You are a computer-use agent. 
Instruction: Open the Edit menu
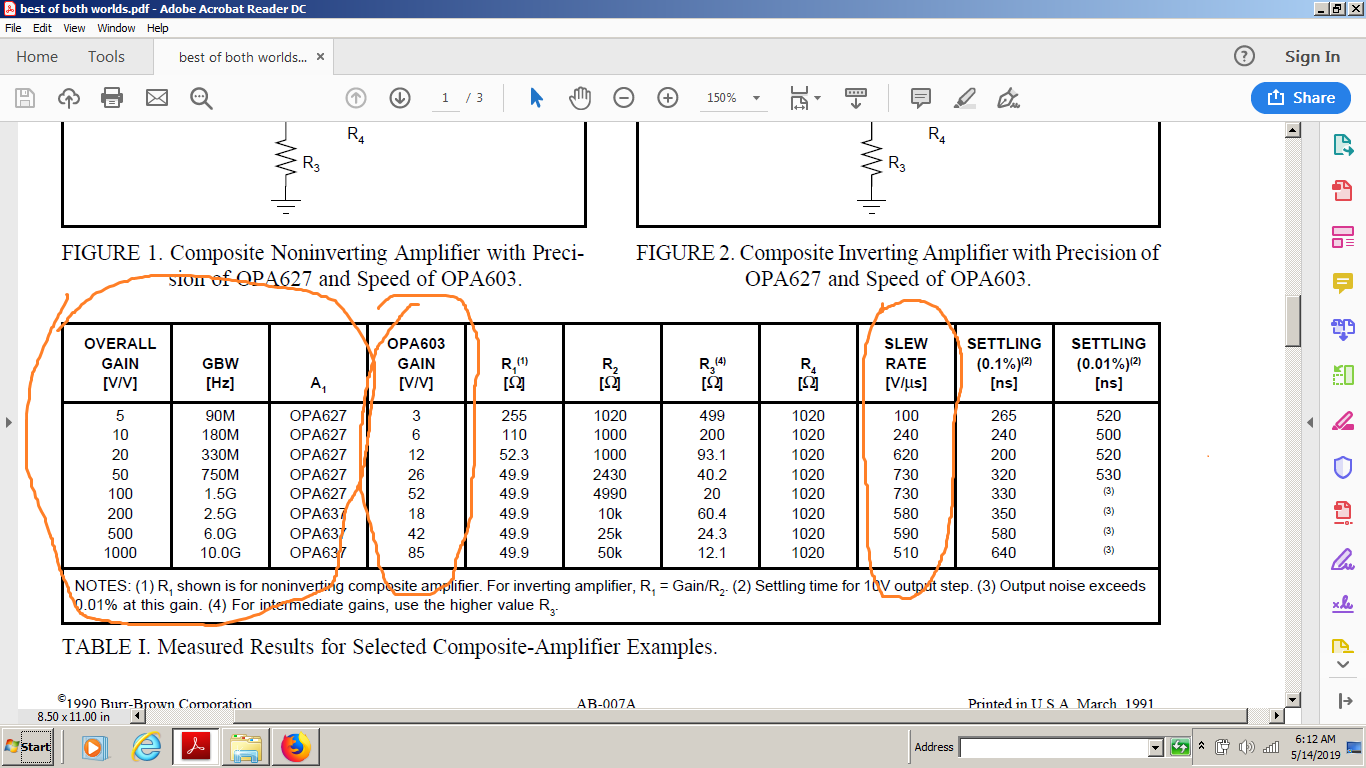pyautogui.click(x=42, y=28)
